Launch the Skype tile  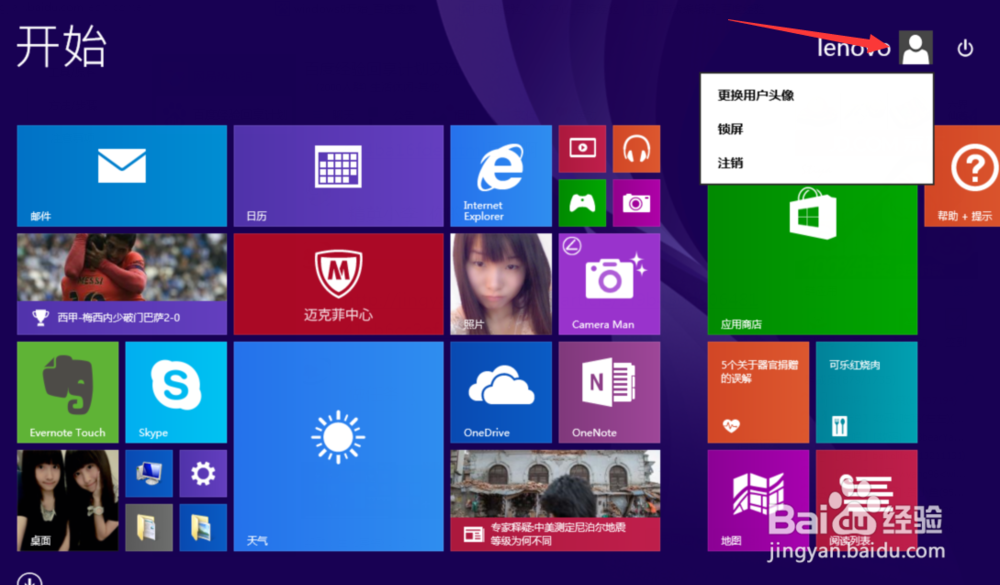coord(176,392)
